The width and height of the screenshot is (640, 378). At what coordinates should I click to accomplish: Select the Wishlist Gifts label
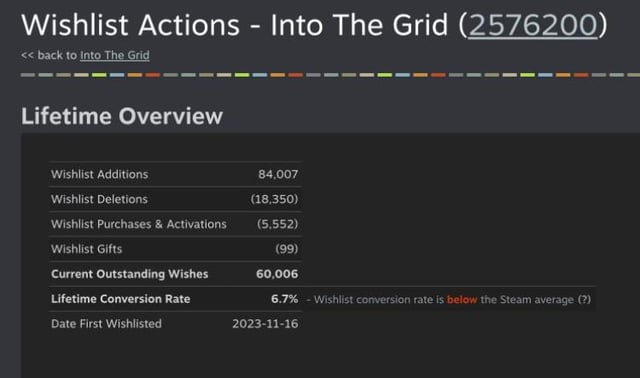tap(87, 249)
